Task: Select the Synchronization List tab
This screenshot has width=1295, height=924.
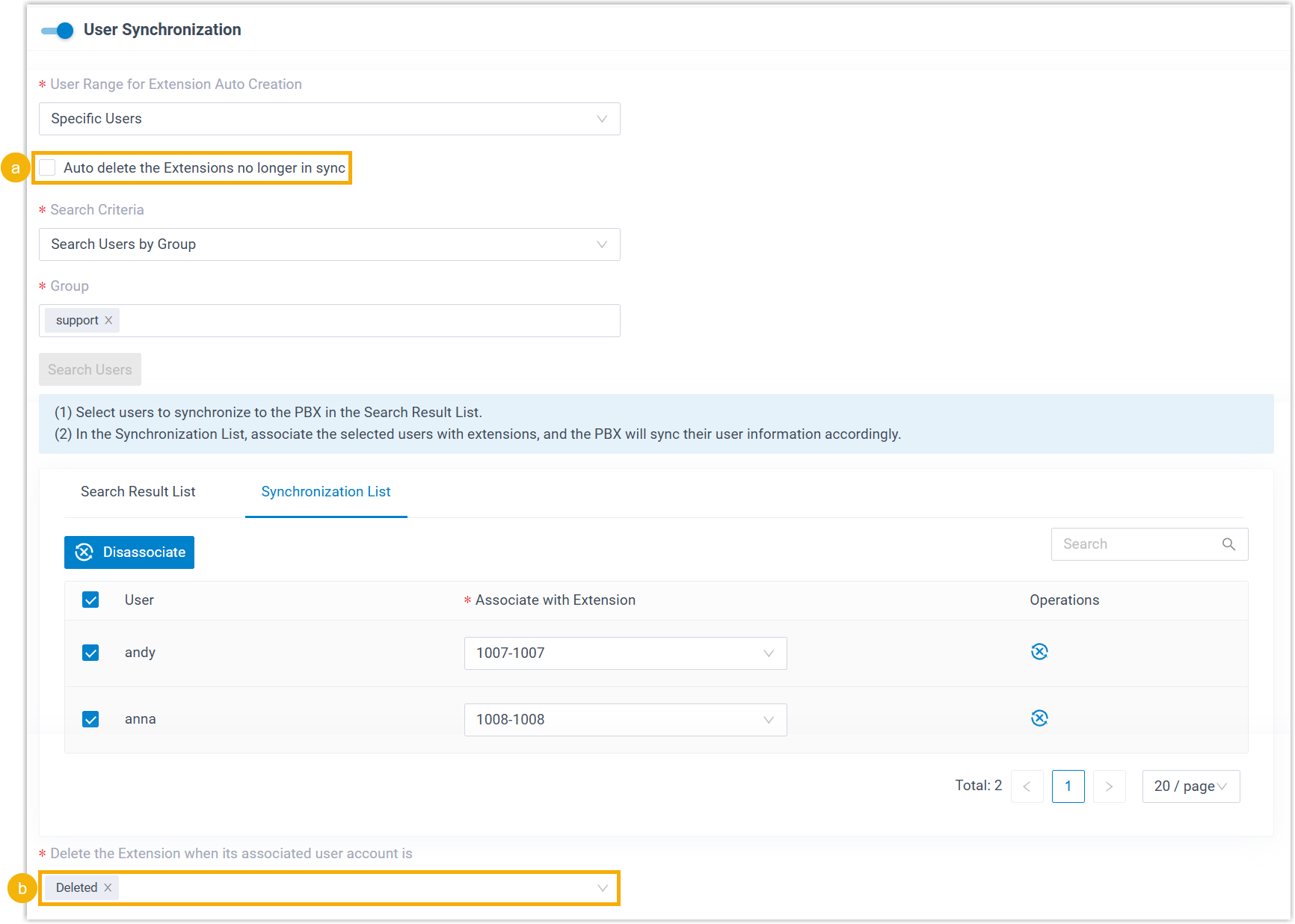Action: [x=326, y=492]
